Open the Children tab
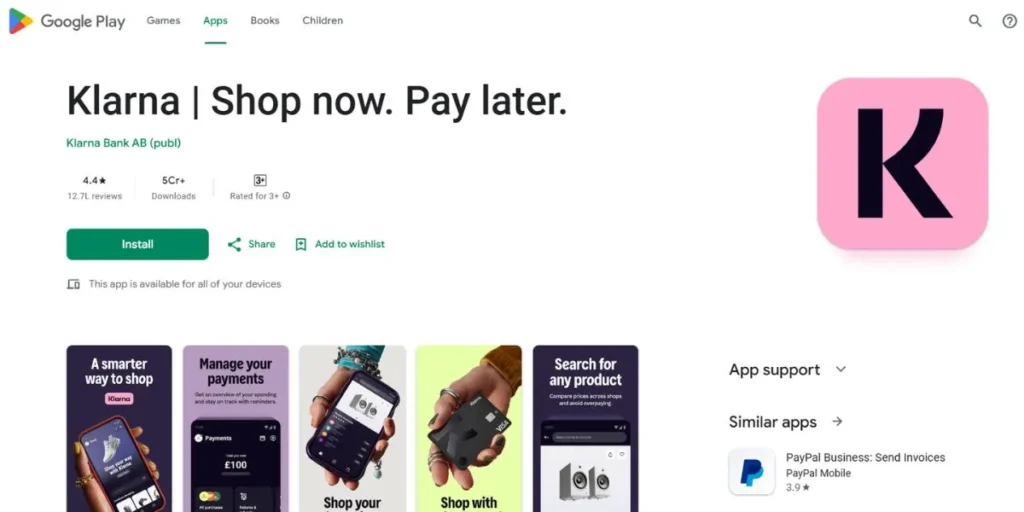 click(x=323, y=21)
